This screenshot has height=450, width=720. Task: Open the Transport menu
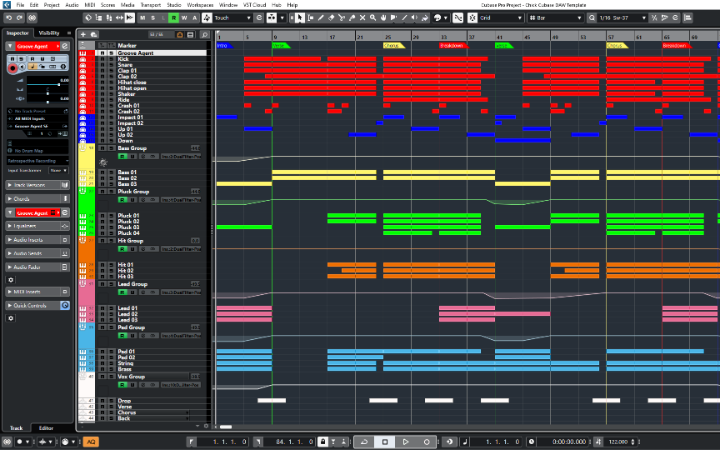coord(151,5)
